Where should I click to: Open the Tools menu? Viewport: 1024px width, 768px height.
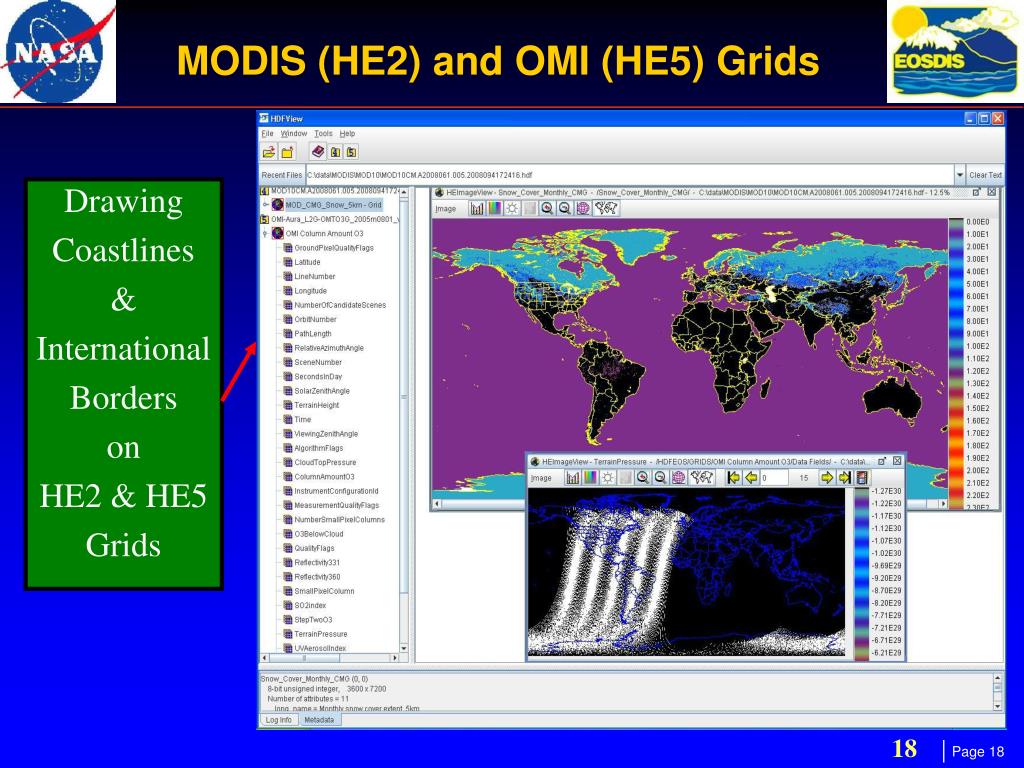pos(323,133)
